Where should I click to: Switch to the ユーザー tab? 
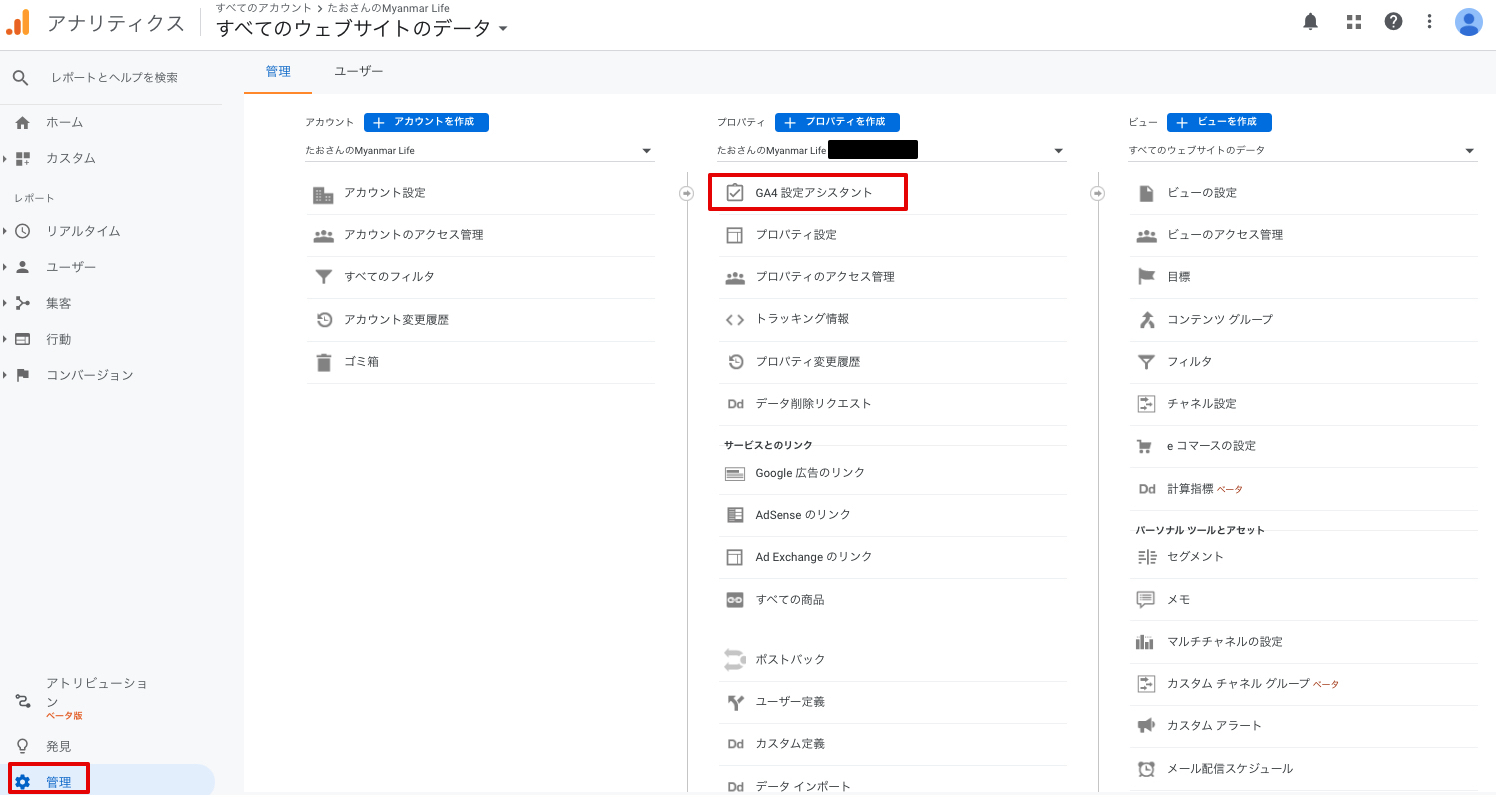(358, 72)
